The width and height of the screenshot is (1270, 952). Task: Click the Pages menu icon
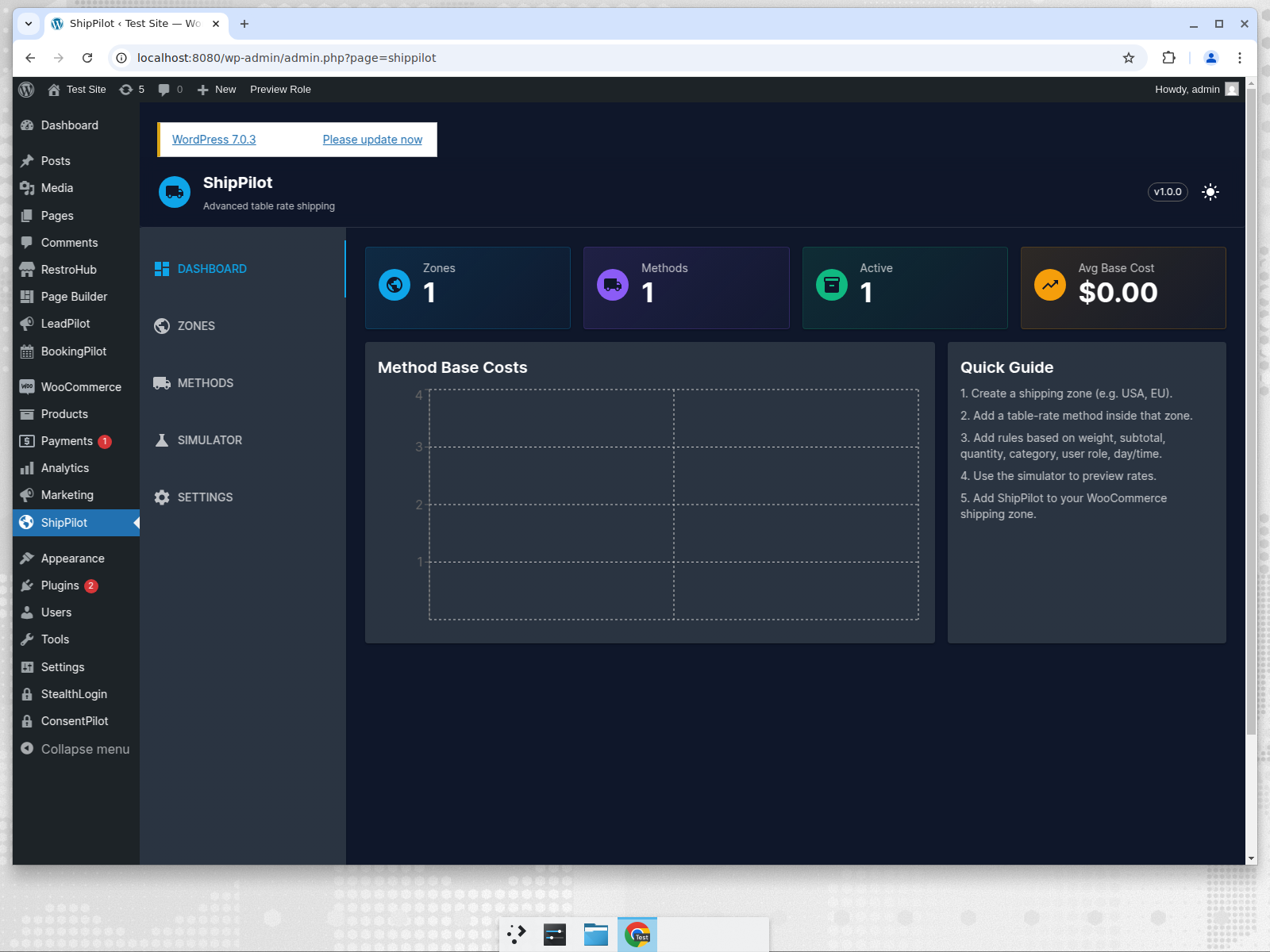(x=27, y=216)
